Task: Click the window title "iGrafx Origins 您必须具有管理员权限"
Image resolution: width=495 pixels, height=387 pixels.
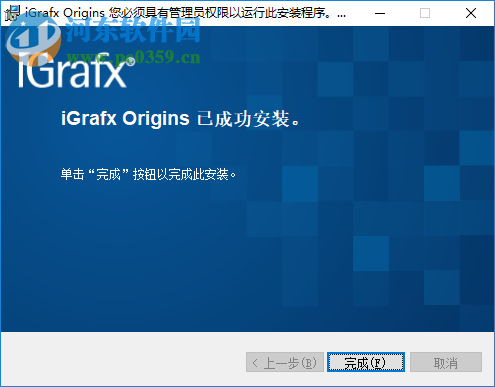Action: (185, 13)
